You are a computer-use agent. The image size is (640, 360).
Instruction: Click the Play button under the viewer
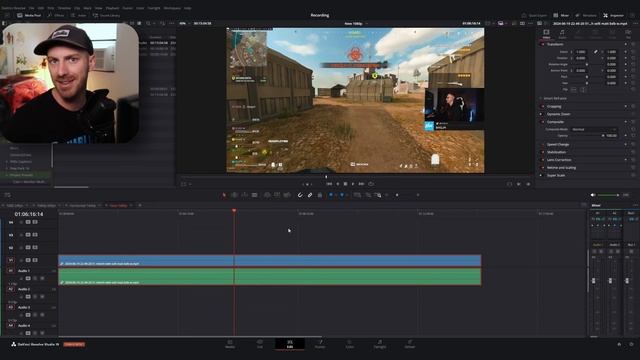(353, 184)
